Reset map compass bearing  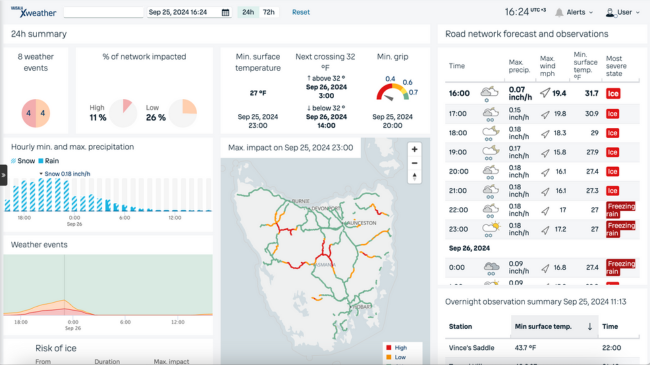pos(414,177)
